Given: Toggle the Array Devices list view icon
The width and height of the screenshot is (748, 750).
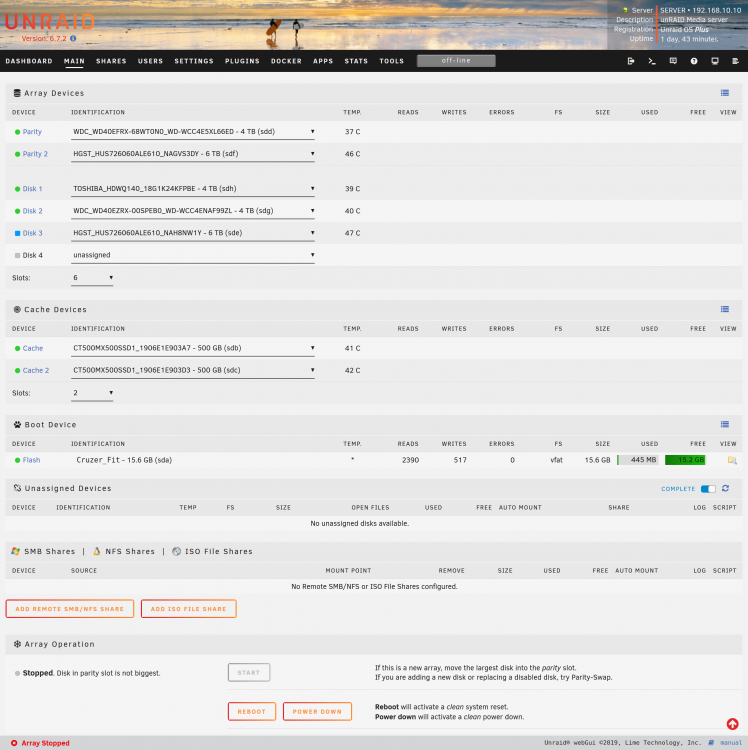Looking at the screenshot, I should point(725,93).
